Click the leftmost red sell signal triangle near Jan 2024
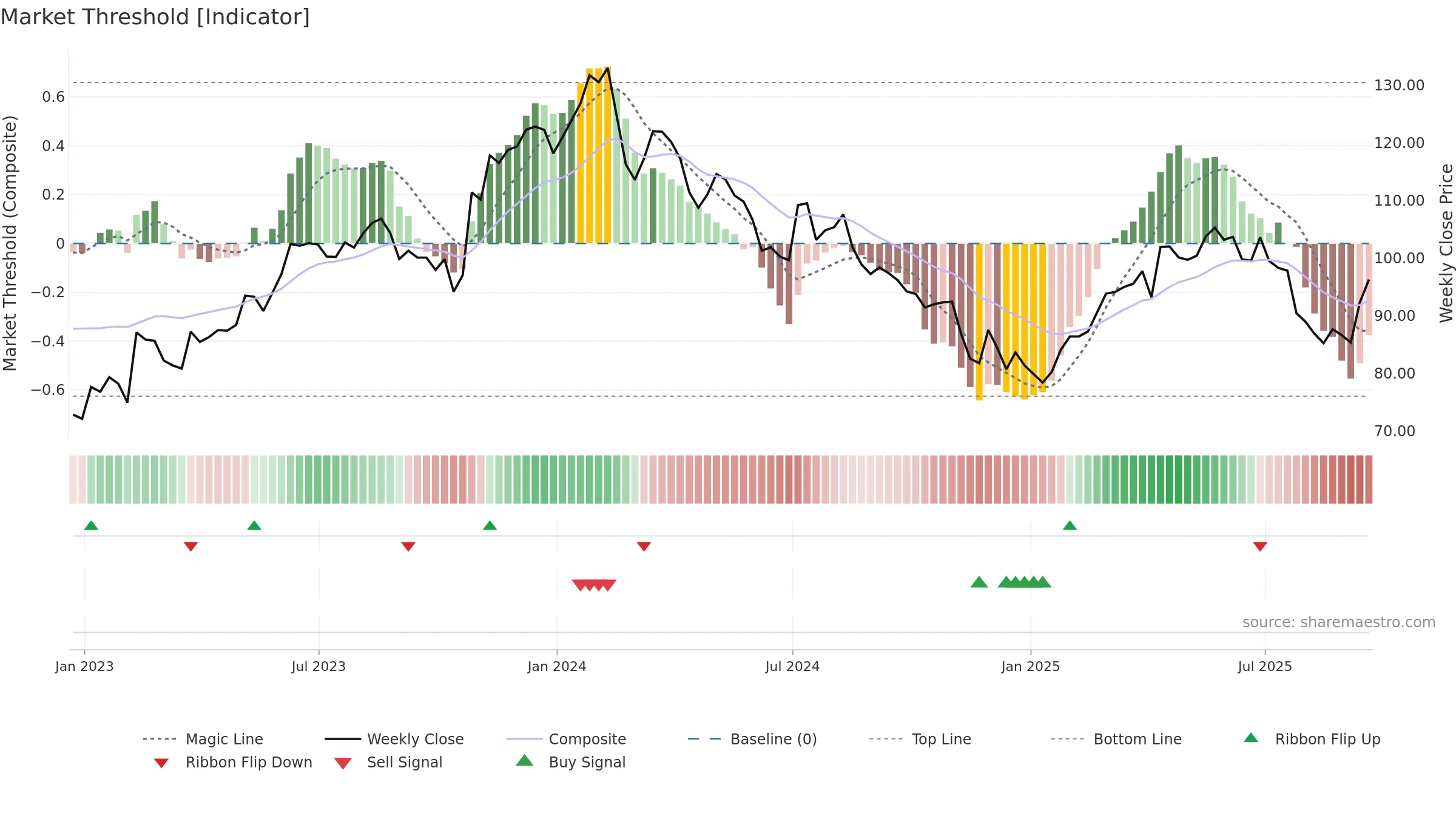Viewport: 1456px width, 819px height. point(580,585)
